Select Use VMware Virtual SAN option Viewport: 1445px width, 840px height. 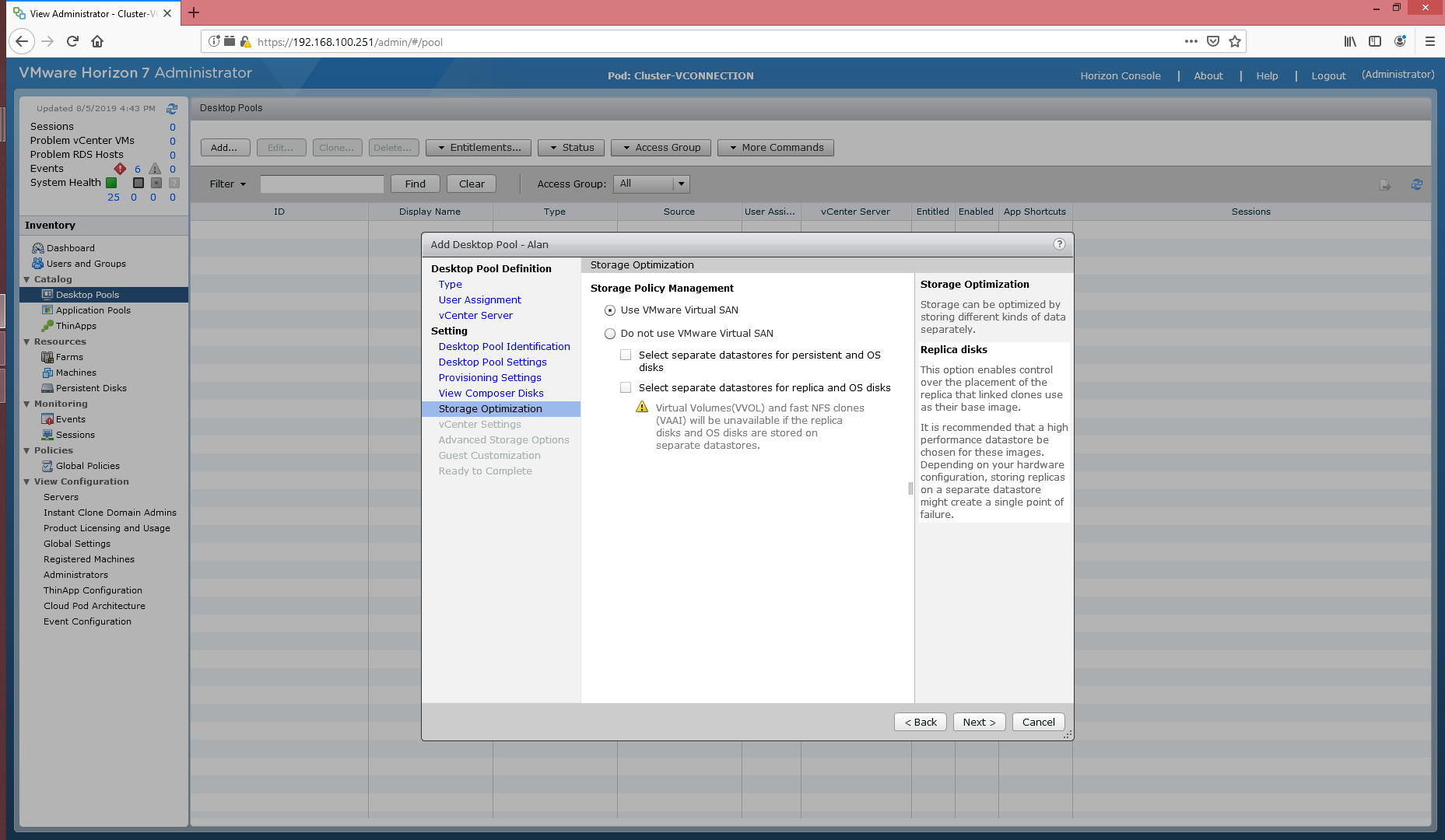(610, 310)
